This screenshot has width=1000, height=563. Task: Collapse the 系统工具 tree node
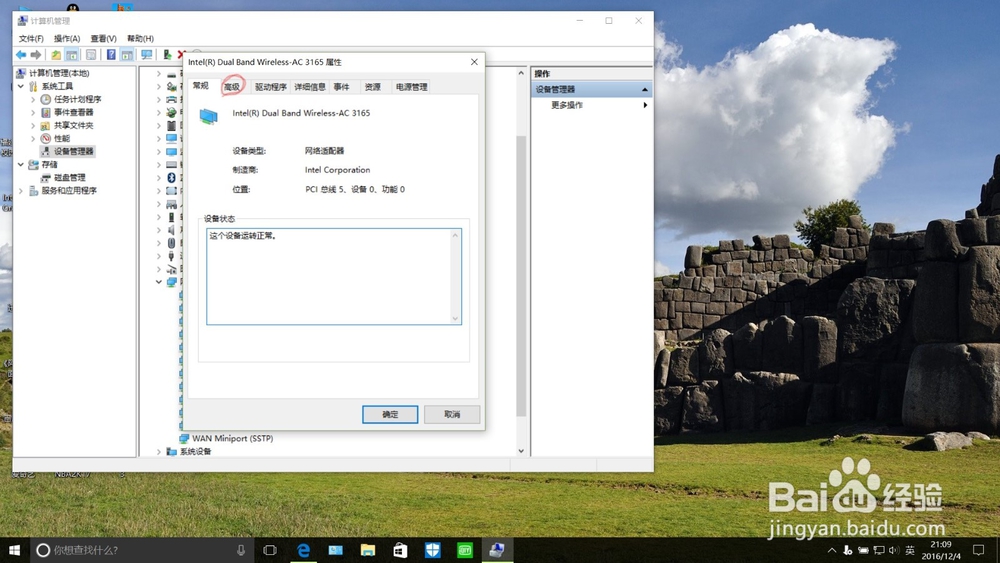click(x=21, y=86)
